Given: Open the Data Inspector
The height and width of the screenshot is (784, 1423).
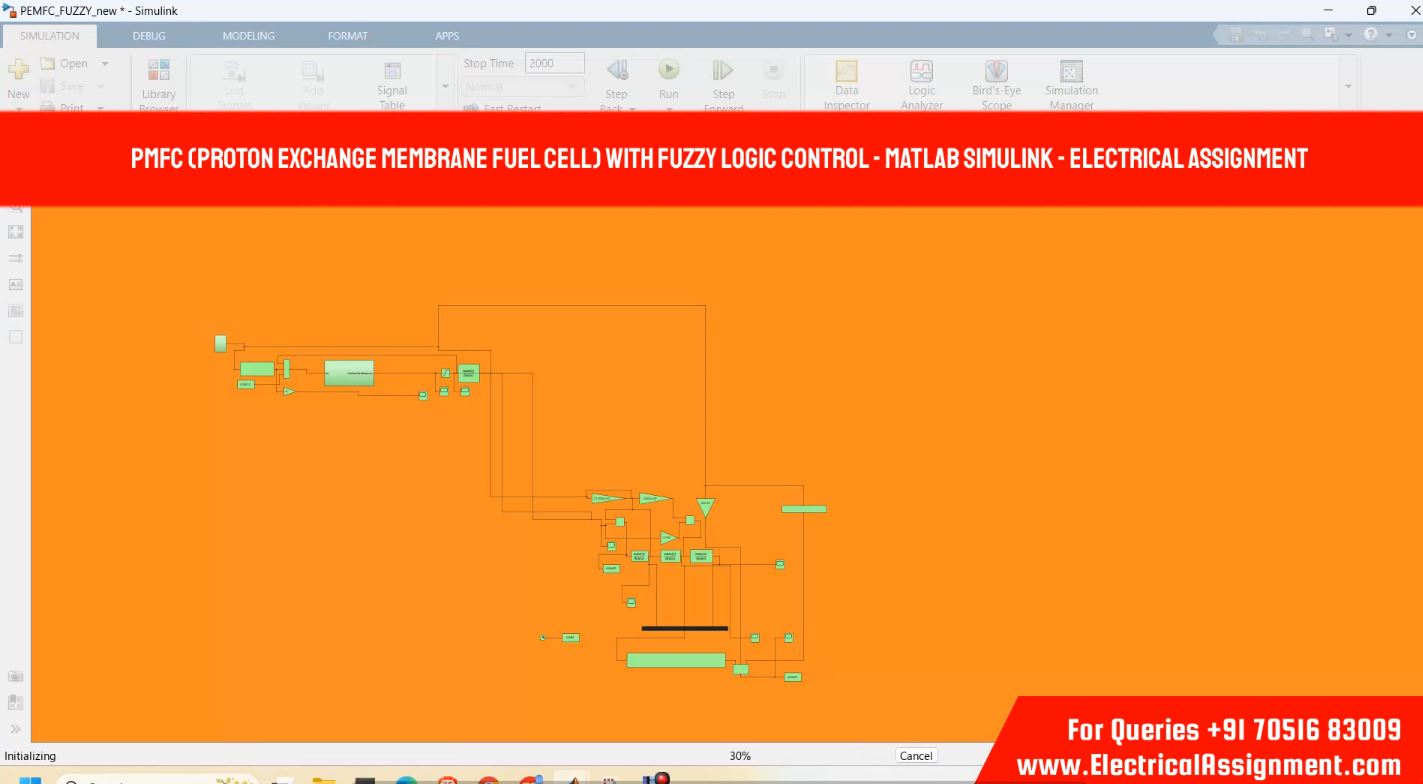Looking at the screenshot, I should [846, 73].
